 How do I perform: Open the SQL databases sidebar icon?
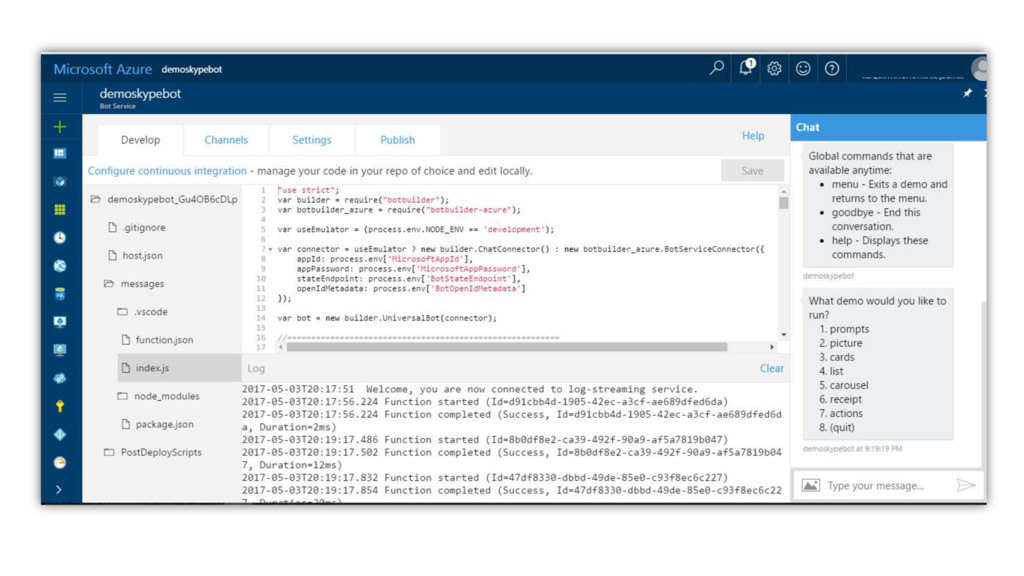[x=60, y=294]
